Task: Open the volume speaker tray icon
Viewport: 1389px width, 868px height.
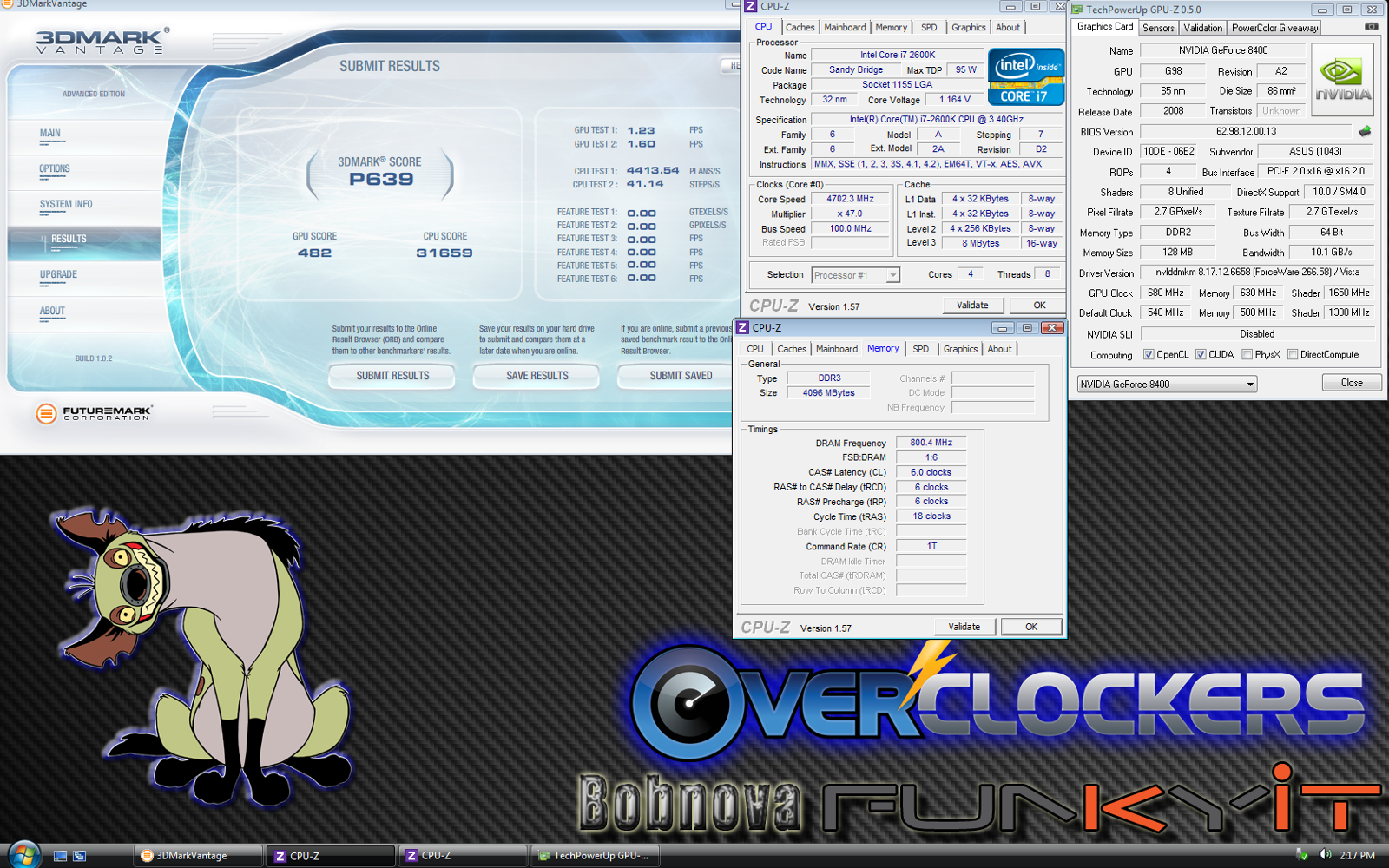Action: (x=1325, y=855)
